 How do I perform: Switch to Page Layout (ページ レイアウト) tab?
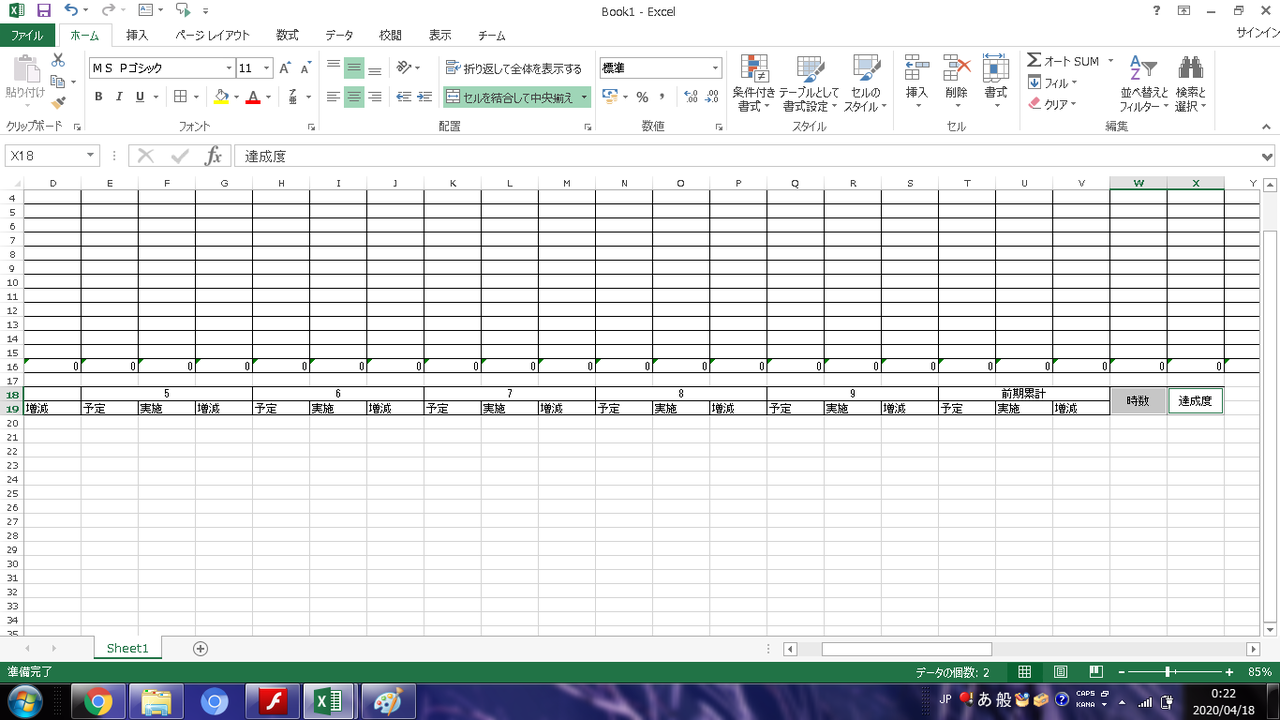[x=212, y=35]
